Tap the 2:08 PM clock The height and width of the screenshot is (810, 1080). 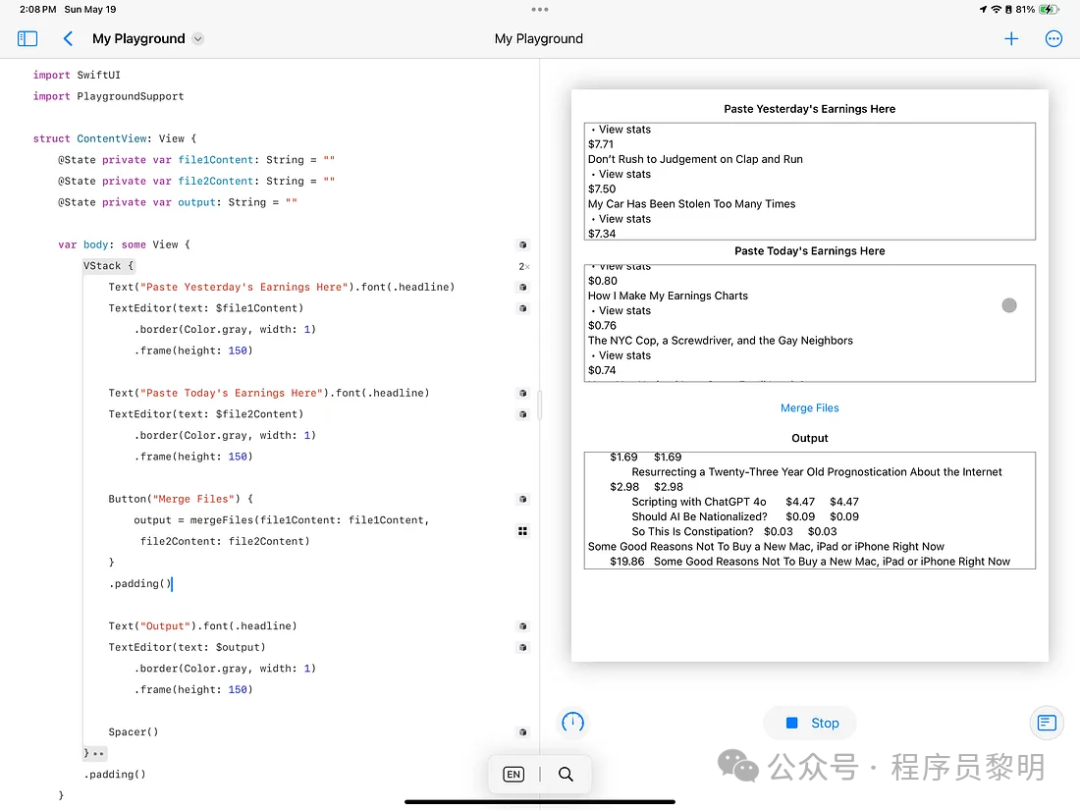(x=38, y=10)
